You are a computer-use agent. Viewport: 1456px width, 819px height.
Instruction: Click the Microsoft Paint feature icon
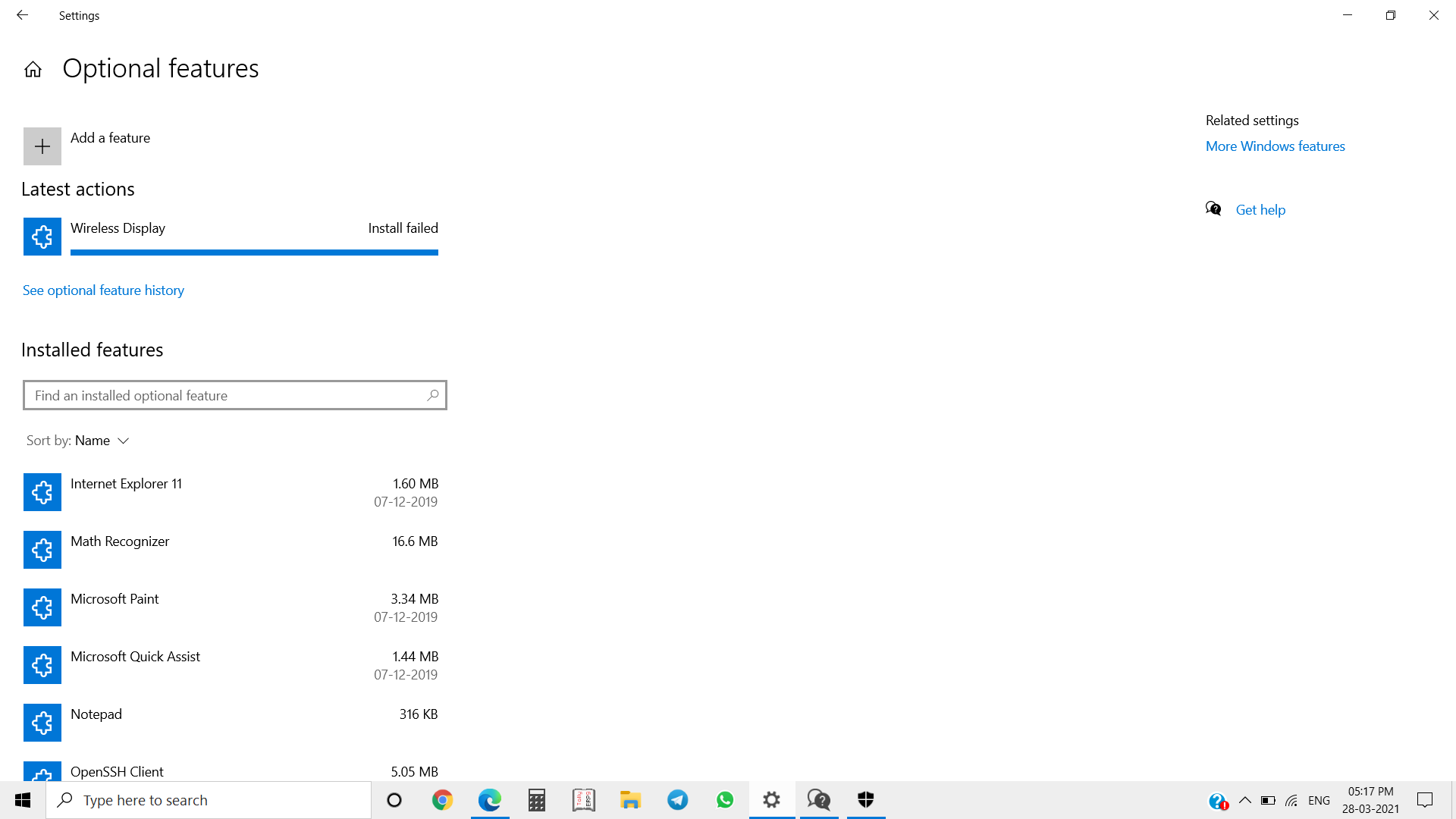point(42,607)
